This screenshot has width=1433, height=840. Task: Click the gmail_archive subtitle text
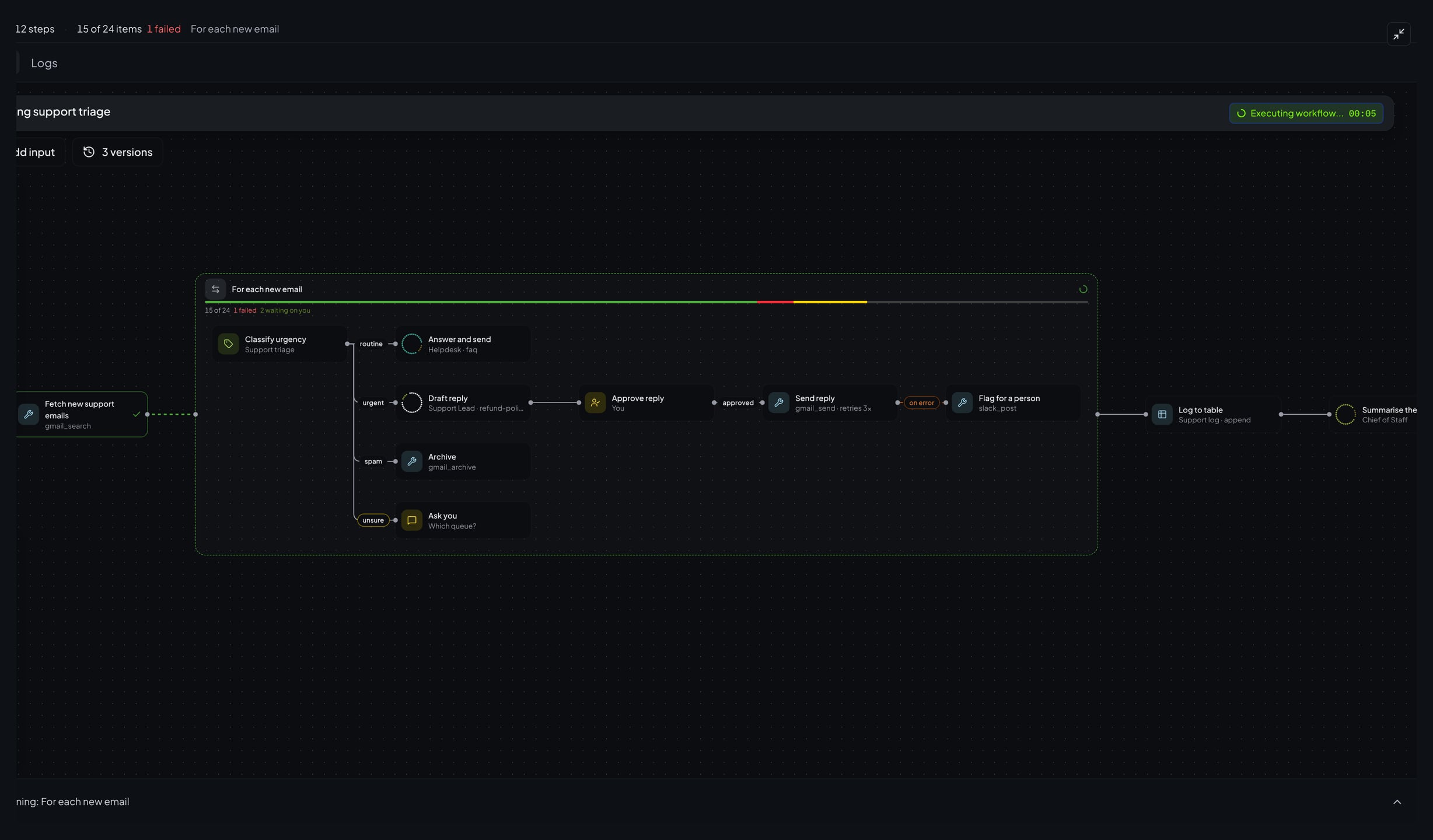click(452, 467)
